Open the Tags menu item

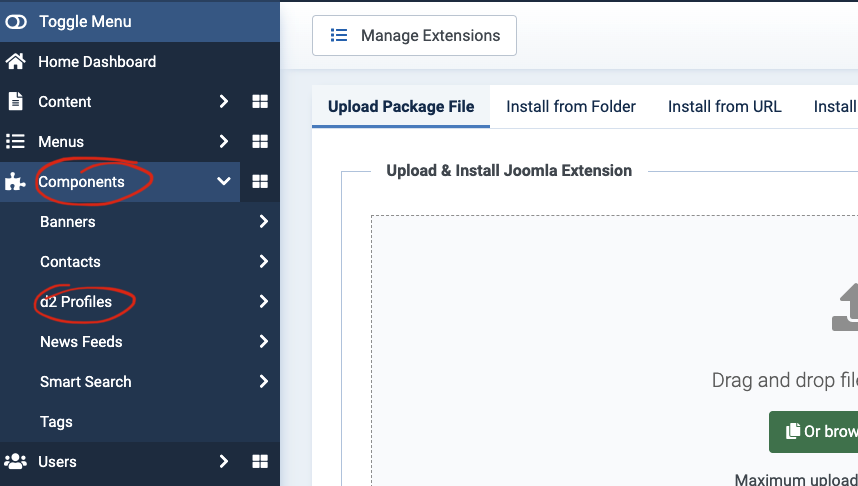click(56, 421)
